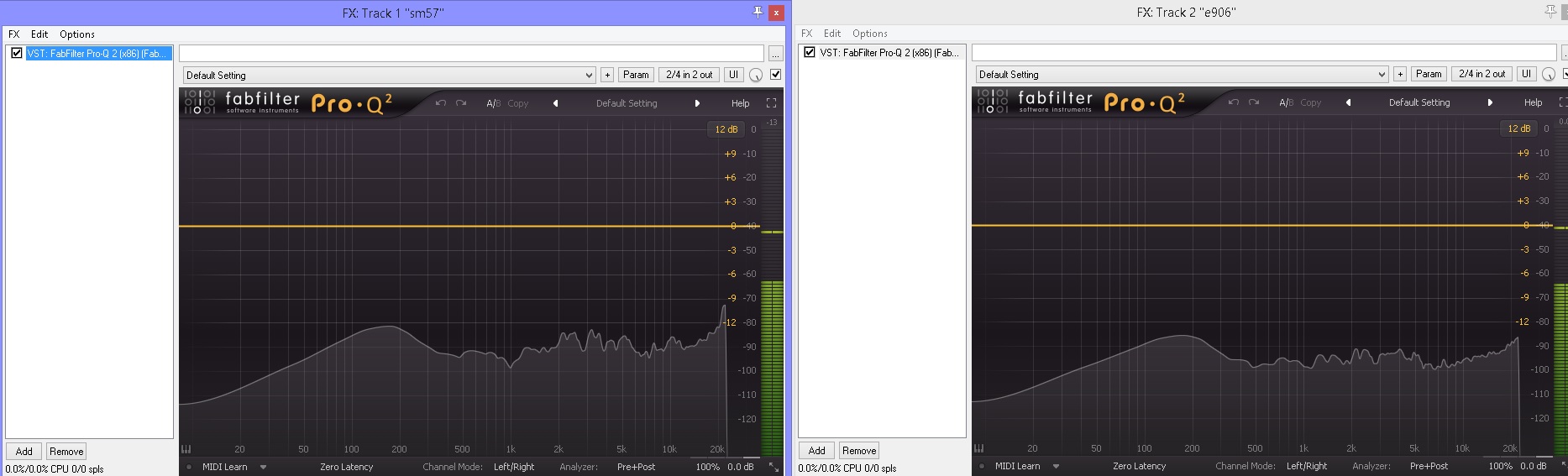The height and width of the screenshot is (476, 1568).
Task: Click Remove button in e906 FX window
Action: click(859, 451)
